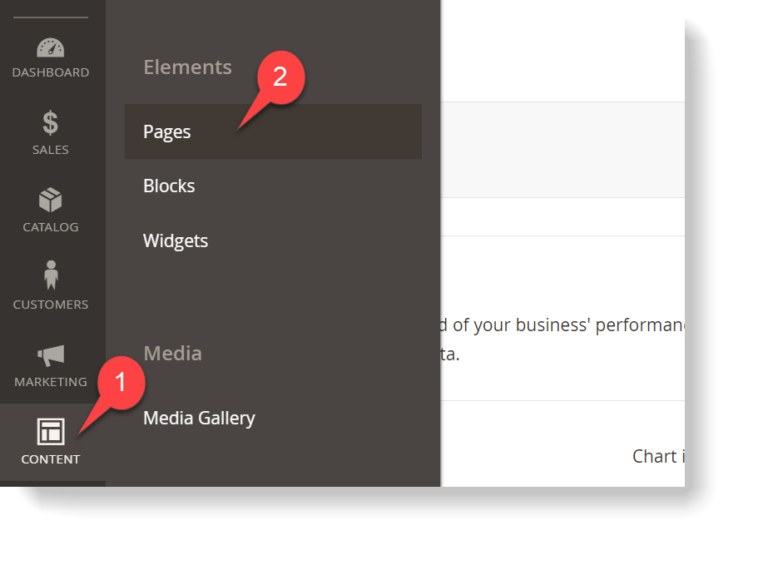Click the Media section heading
The image size is (768, 570).
tap(172, 353)
